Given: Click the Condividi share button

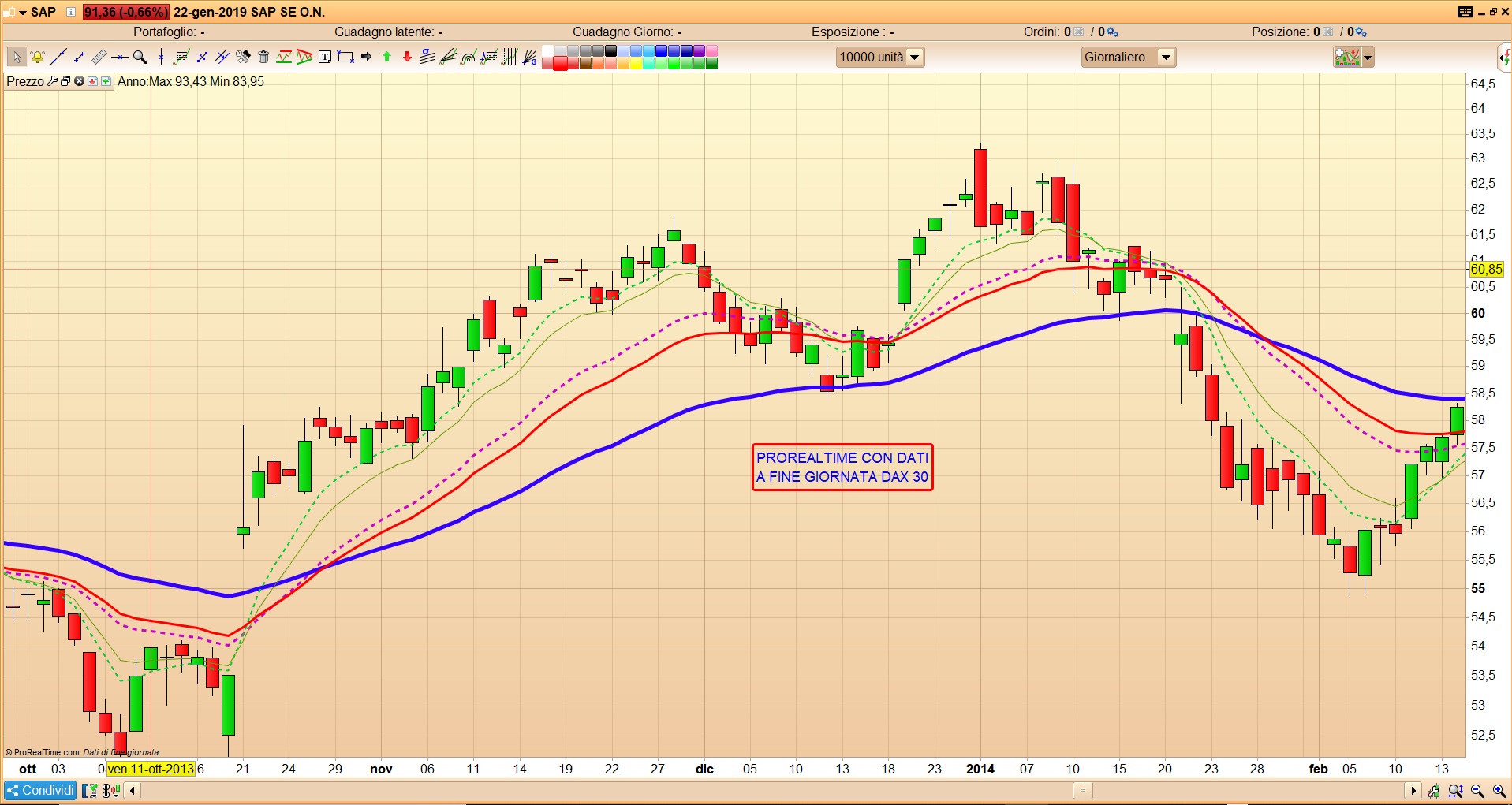Looking at the screenshot, I should pos(40,791).
